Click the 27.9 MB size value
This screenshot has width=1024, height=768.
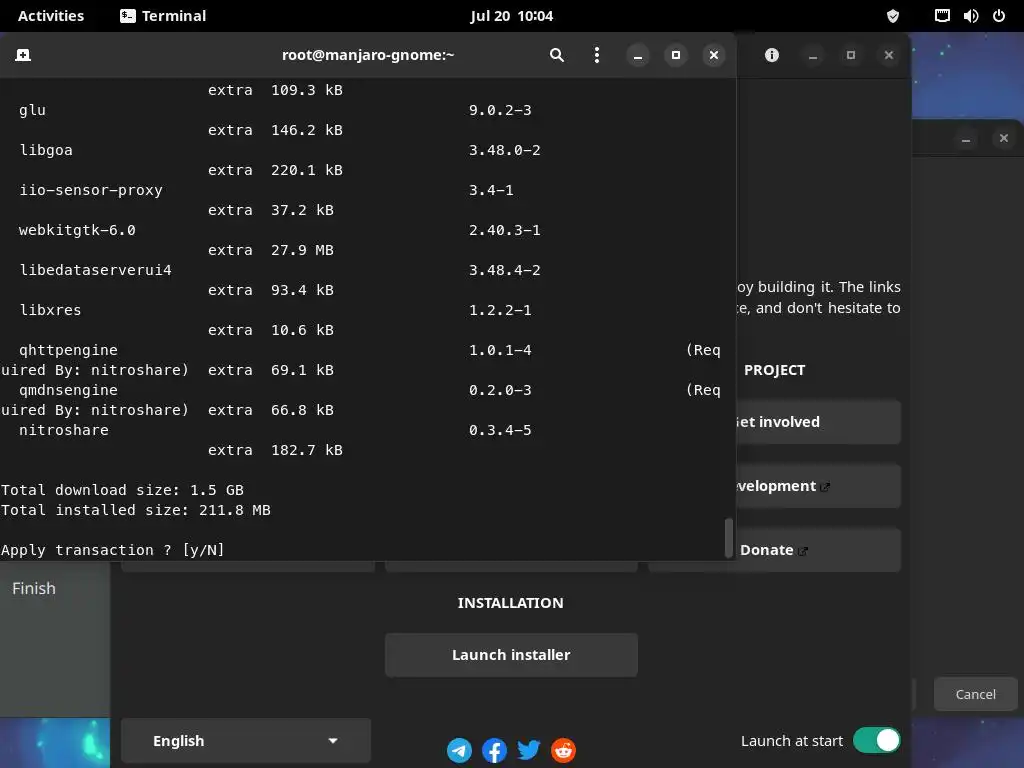pyautogui.click(x=302, y=250)
